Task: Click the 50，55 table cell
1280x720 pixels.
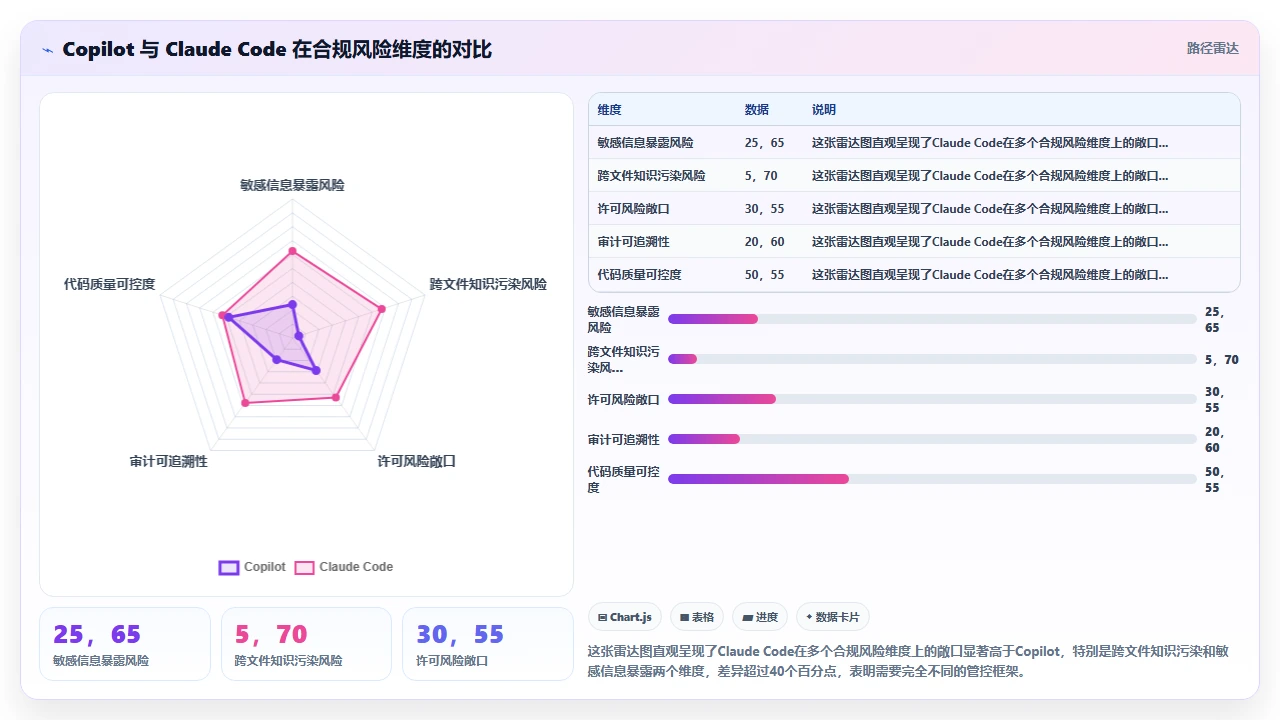Action: [765, 275]
